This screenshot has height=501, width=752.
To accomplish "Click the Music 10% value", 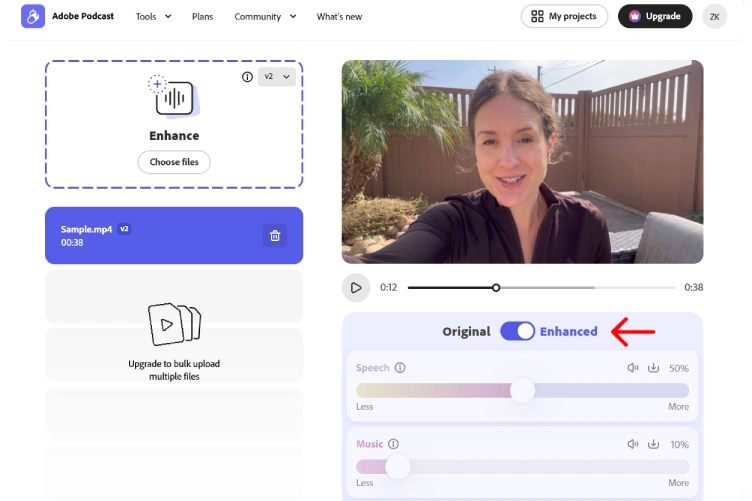I will [679, 444].
